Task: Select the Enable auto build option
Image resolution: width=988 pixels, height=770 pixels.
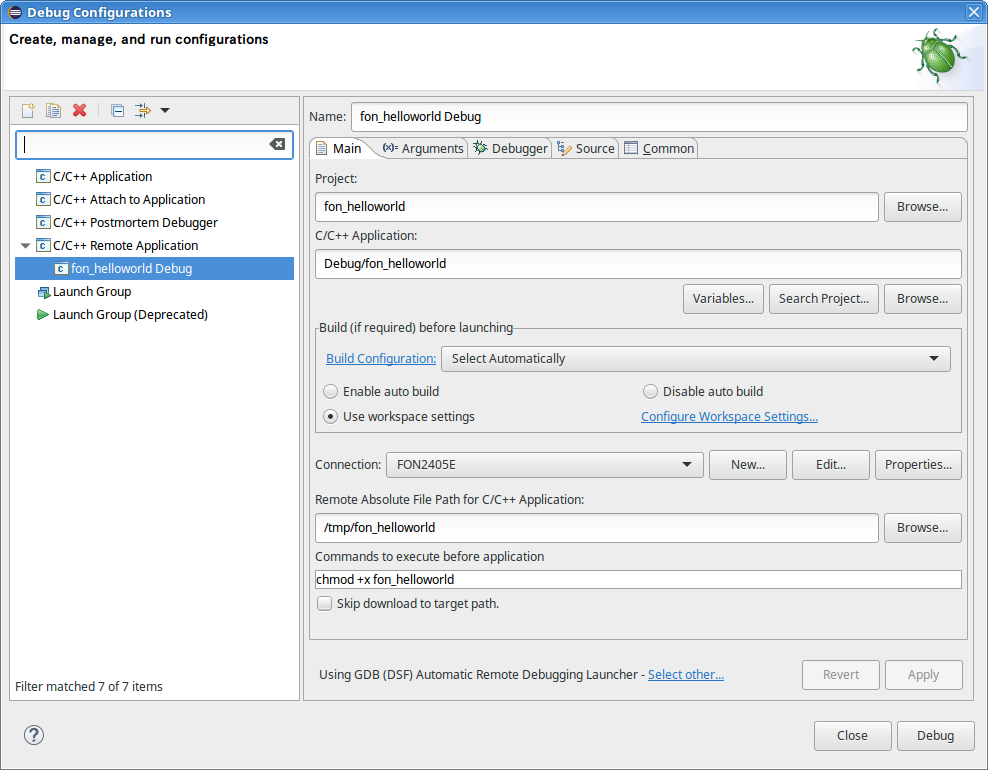Action: coord(331,392)
